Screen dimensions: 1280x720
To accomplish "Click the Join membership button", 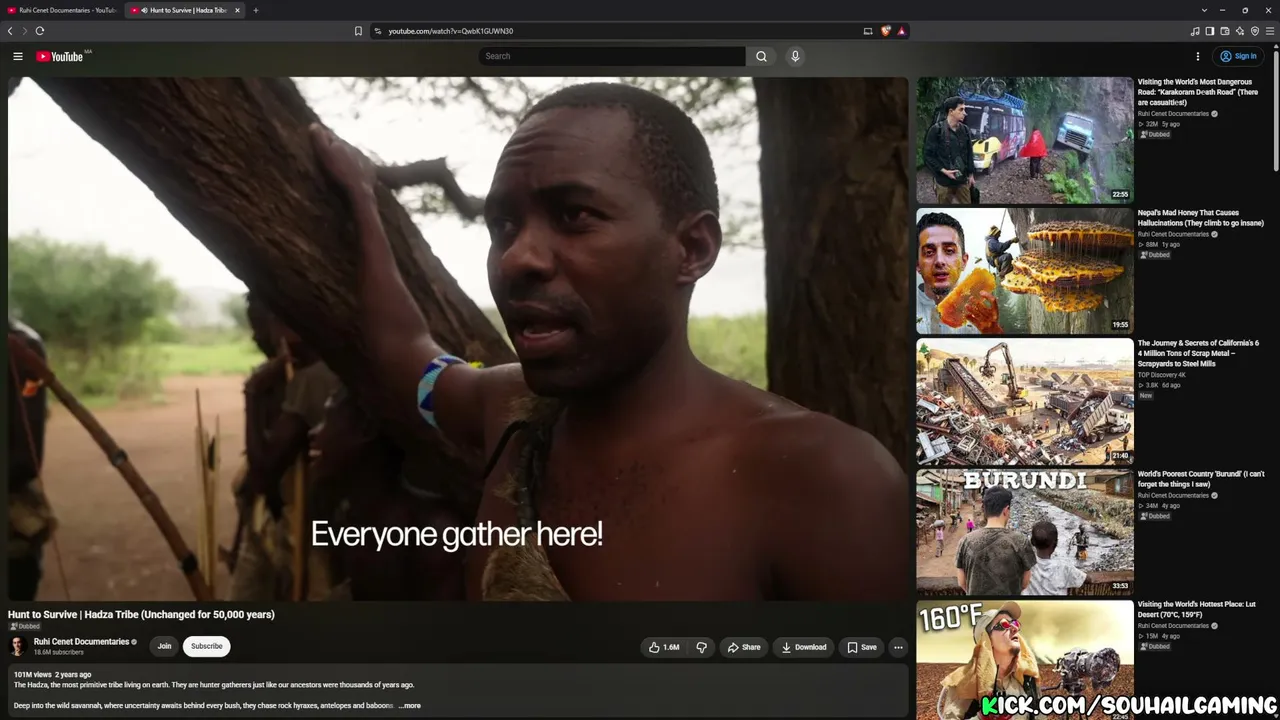I will pos(164,646).
